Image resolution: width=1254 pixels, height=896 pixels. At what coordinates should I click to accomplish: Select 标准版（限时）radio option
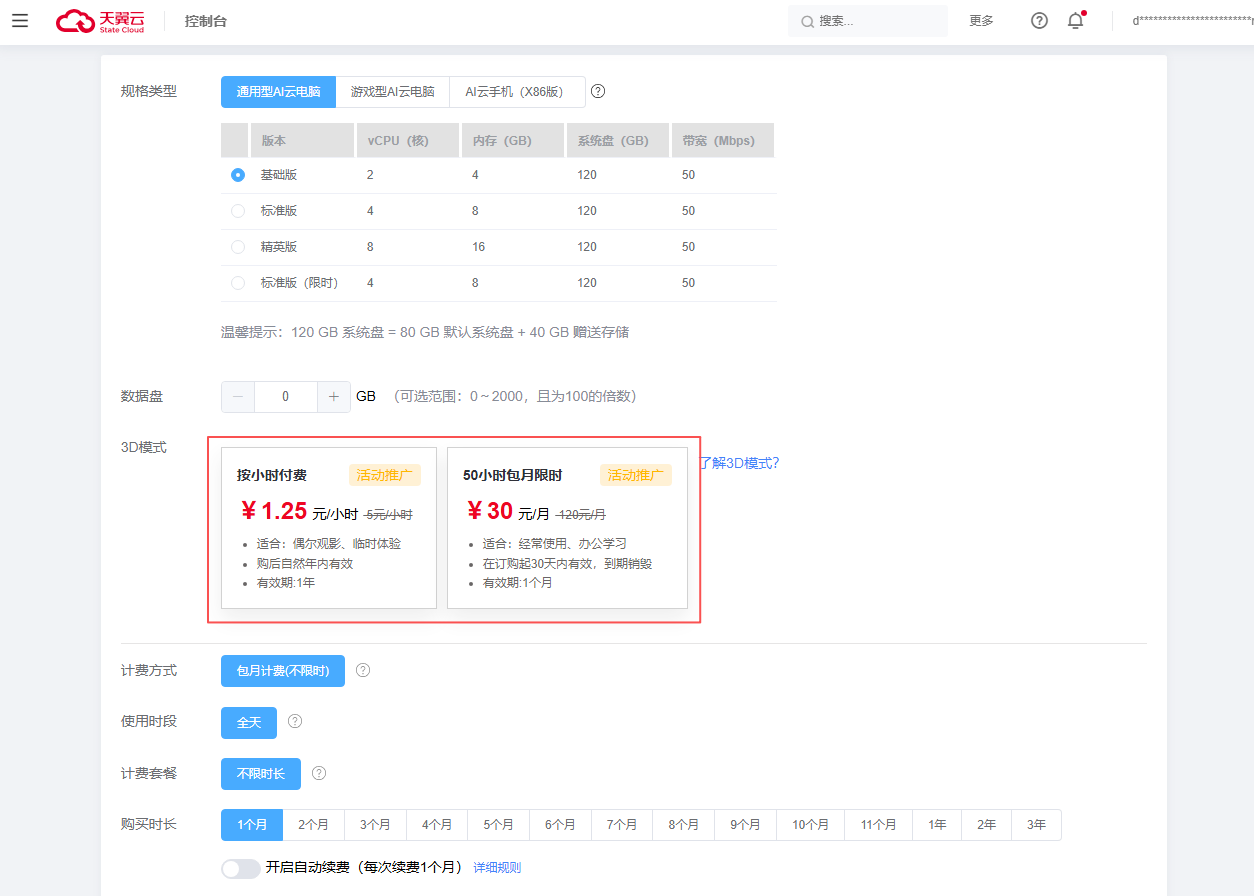click(238, 283)
